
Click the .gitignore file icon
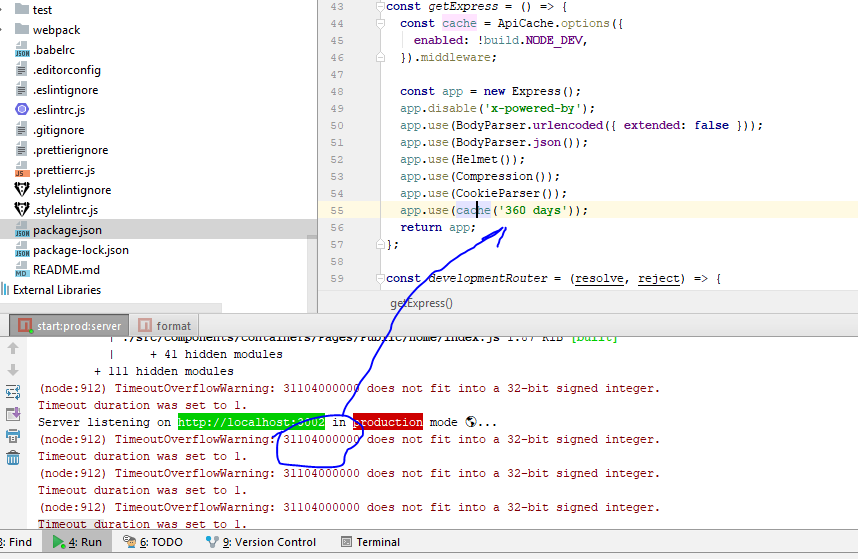(x=22, y=130)
